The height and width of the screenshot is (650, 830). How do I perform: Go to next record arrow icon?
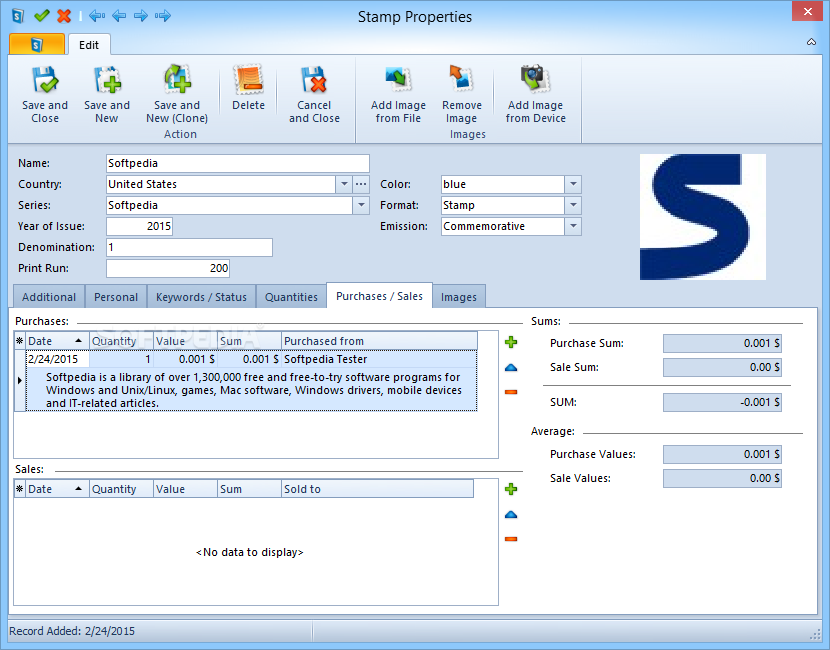point(141,16)
